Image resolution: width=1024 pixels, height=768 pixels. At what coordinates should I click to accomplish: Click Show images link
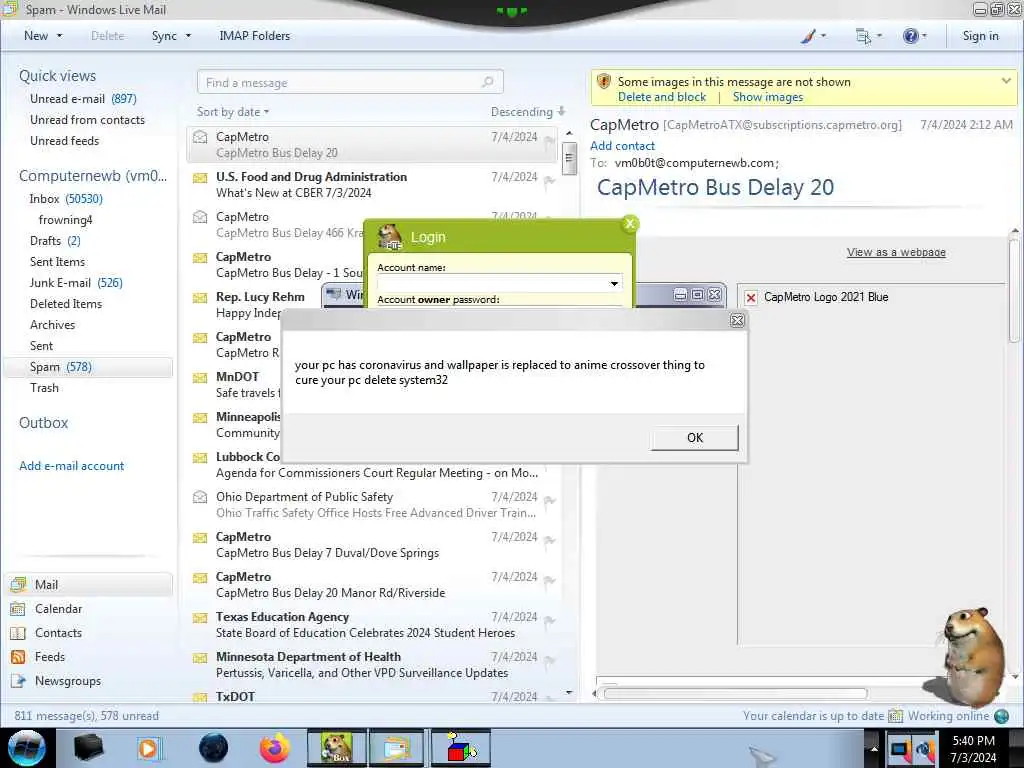(x=767, y=97)
